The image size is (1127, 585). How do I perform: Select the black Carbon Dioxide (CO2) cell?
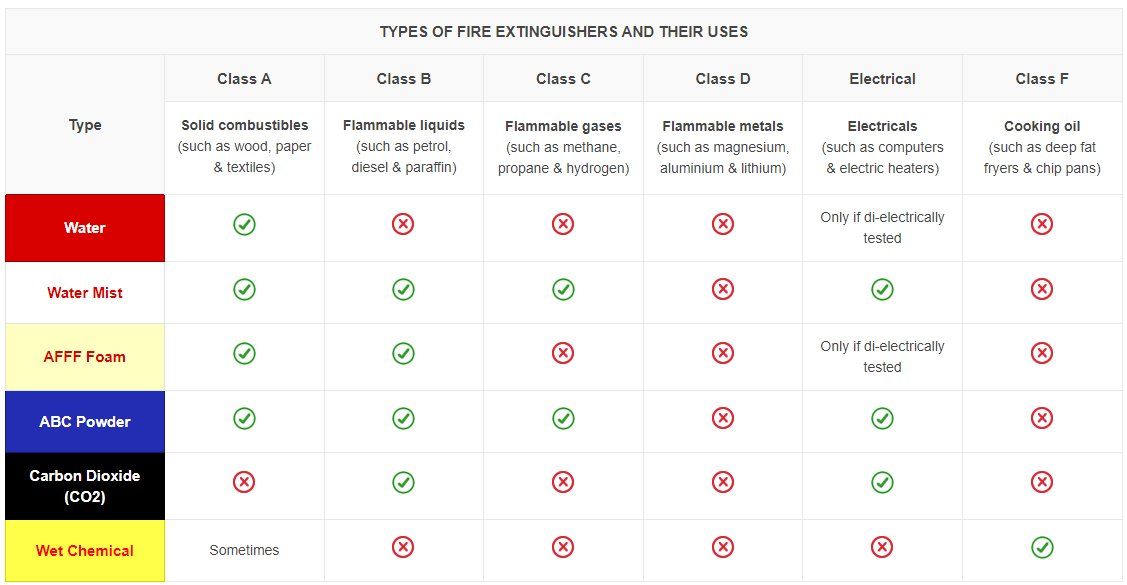click(85, 486)
